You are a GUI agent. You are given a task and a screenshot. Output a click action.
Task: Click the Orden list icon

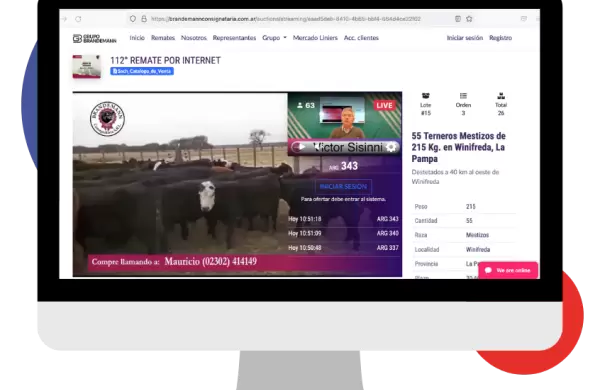pos(463,96)
